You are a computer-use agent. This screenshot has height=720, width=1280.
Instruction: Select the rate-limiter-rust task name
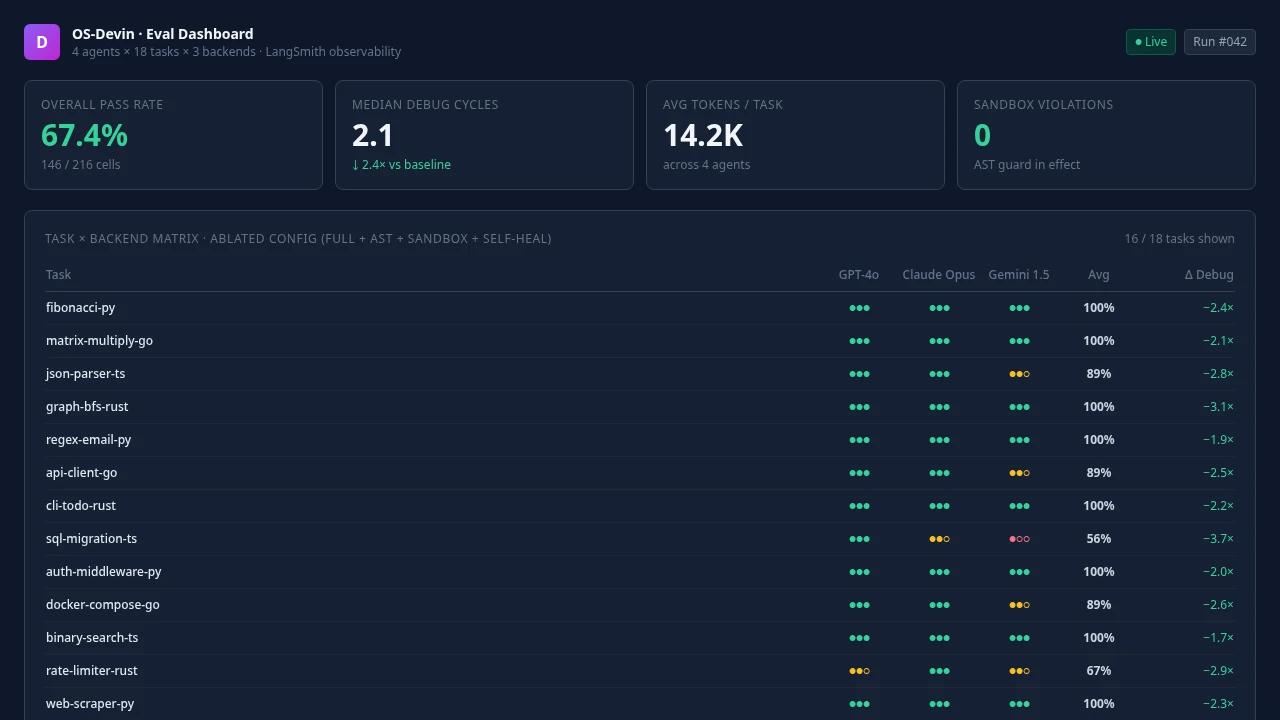[x=92, y=671]
